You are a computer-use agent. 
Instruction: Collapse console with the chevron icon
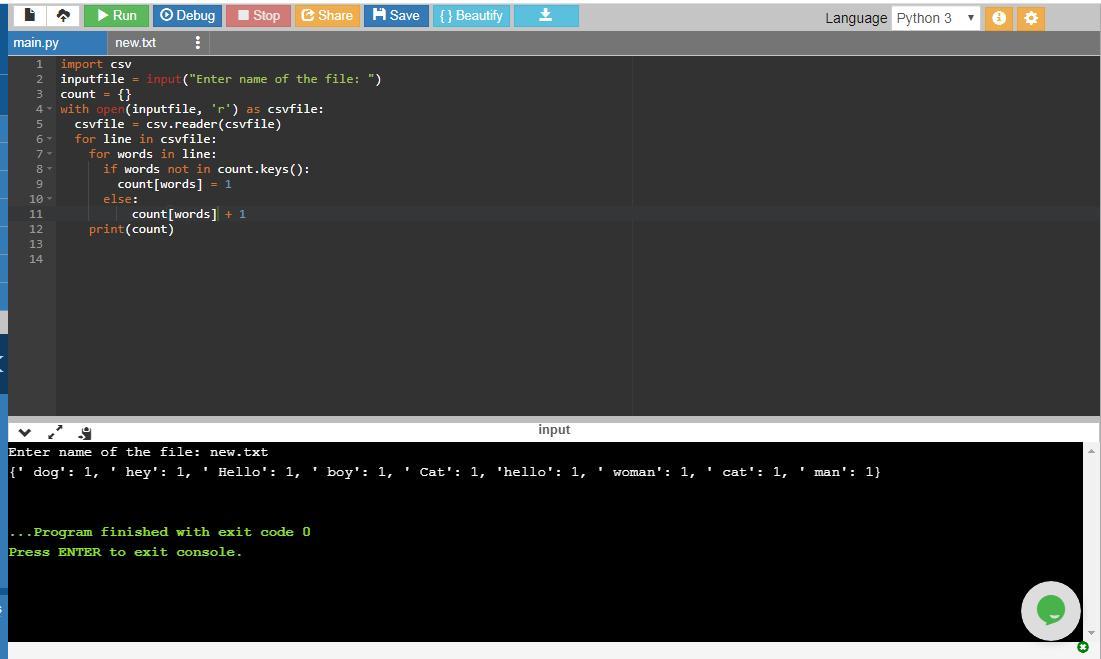point(25,433)
